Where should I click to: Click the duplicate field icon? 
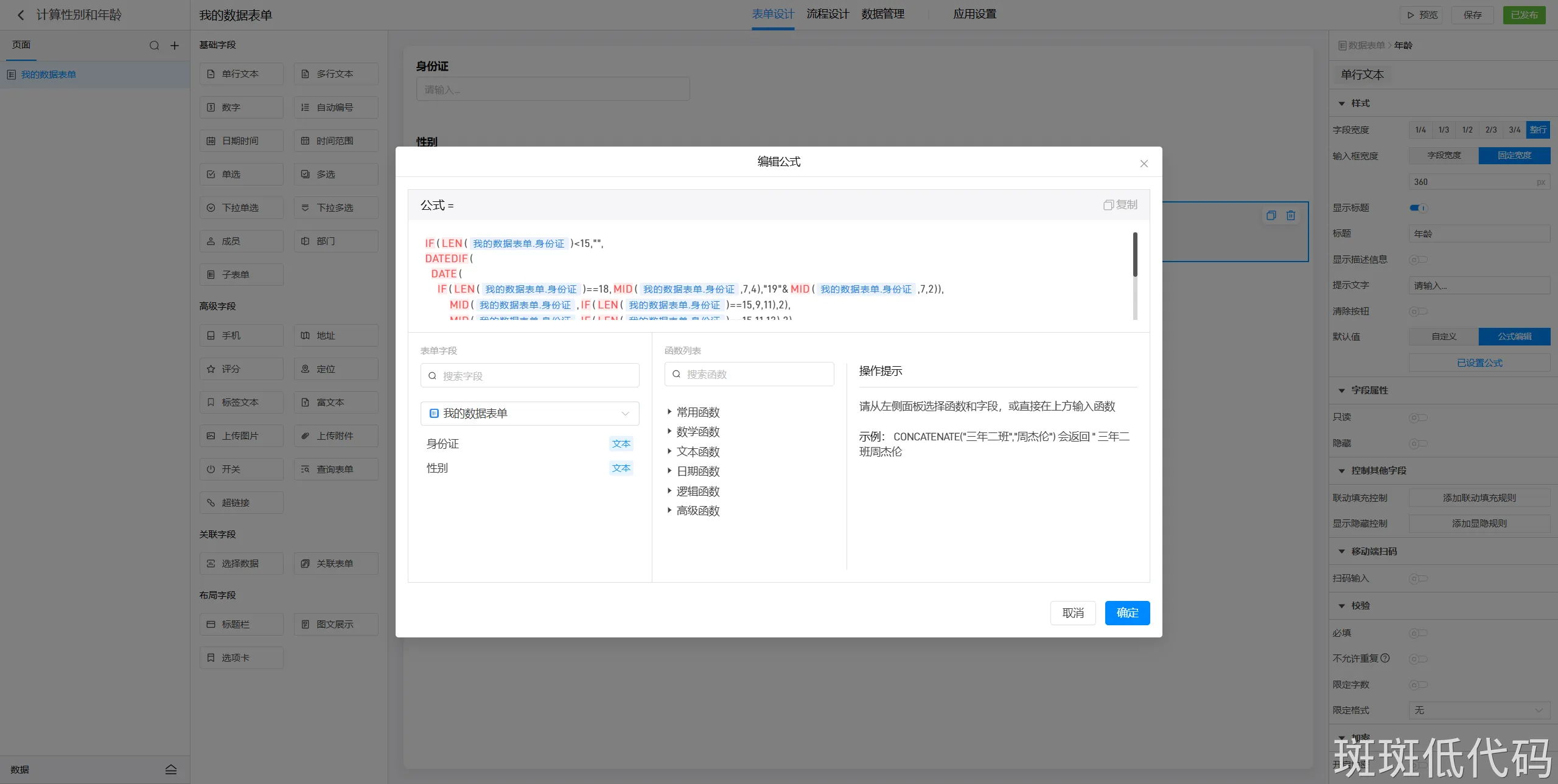[x=1271, y=215]
